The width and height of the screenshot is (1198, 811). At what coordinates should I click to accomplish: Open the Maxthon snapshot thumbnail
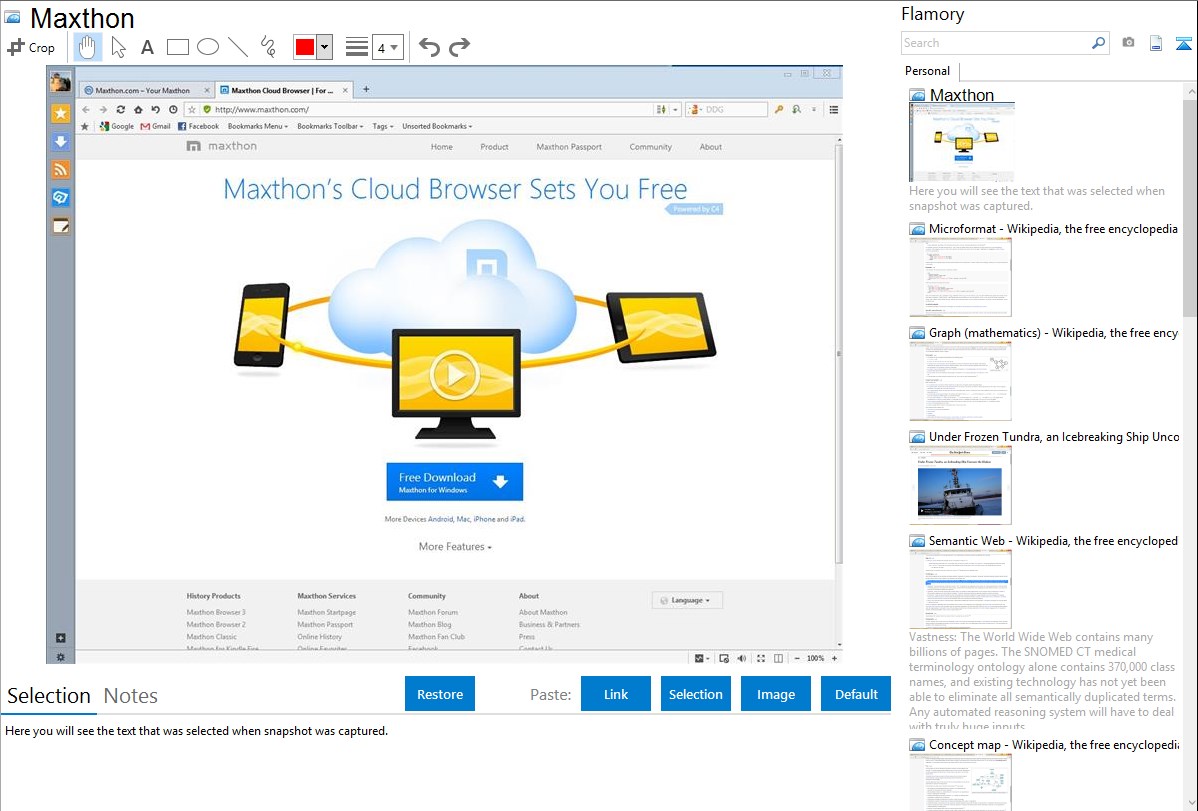pyautogui.click(x=962, y=142)
